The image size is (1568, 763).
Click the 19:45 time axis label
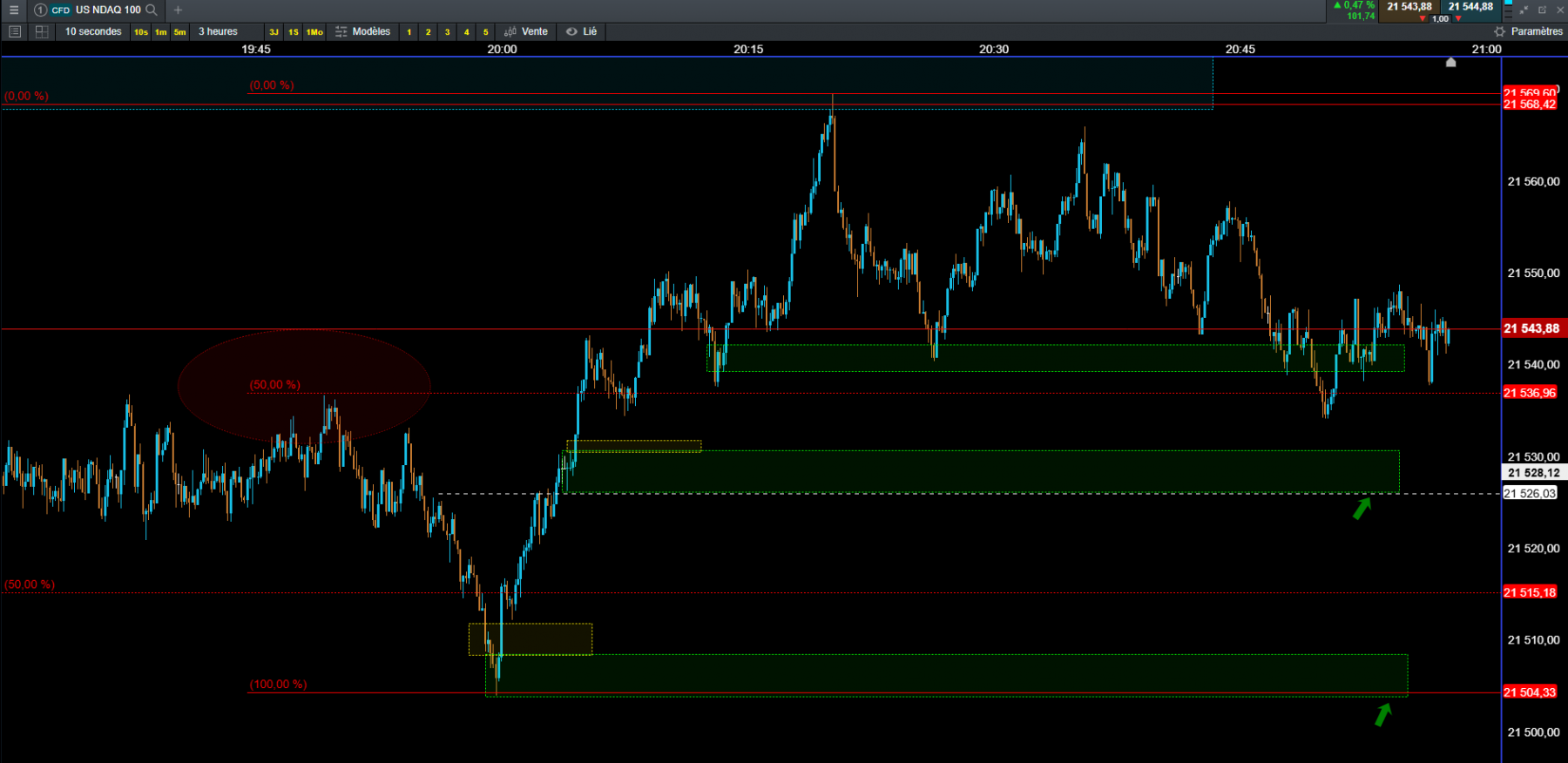pos(256,49)
